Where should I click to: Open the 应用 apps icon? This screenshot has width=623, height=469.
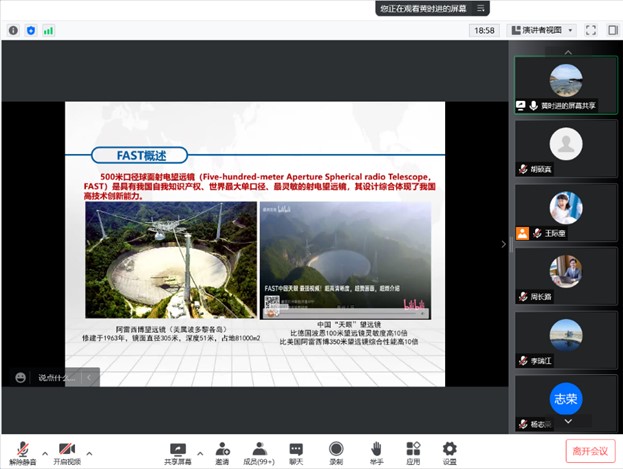pos(413,451)
